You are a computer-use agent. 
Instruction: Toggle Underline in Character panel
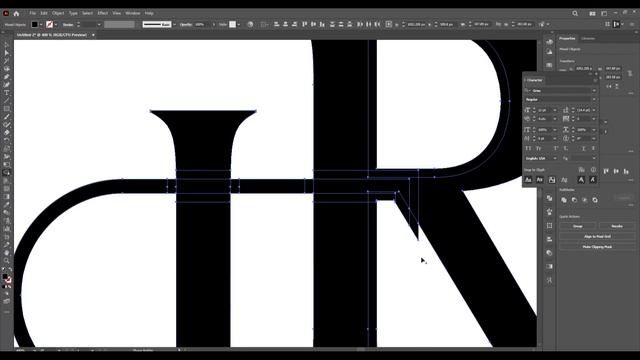click(584, 148)
